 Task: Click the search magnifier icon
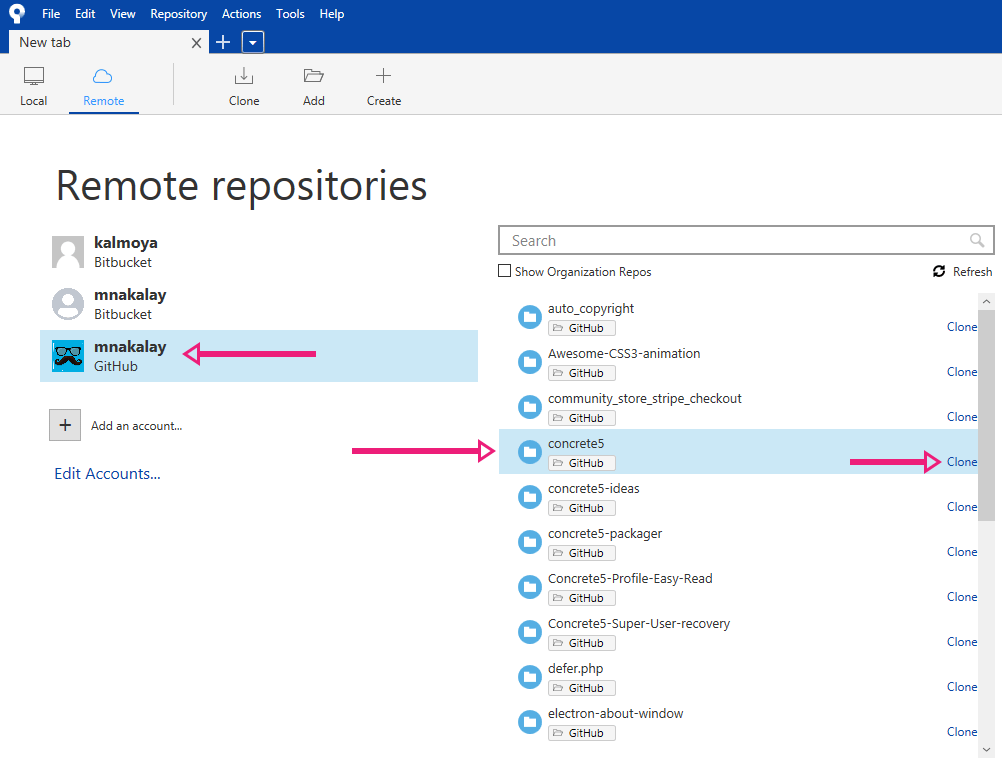(x=976, y=240)
